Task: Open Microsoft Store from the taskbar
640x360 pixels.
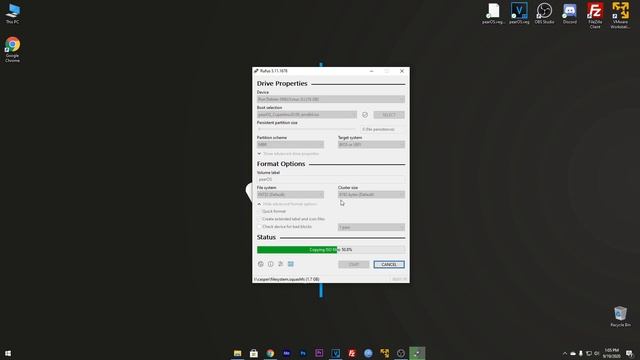Action: pos(254,353)
